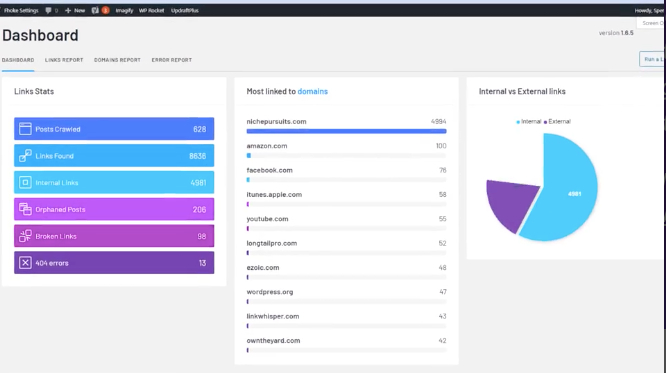This screenshot has width=666, height=373.
Task: Click the Links Found stat bar count
Action: [x=198, y=156]
